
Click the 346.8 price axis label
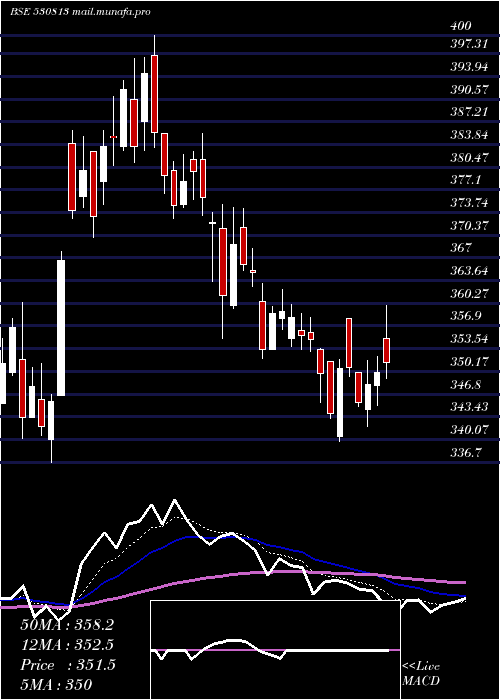(x=465, y=384)
